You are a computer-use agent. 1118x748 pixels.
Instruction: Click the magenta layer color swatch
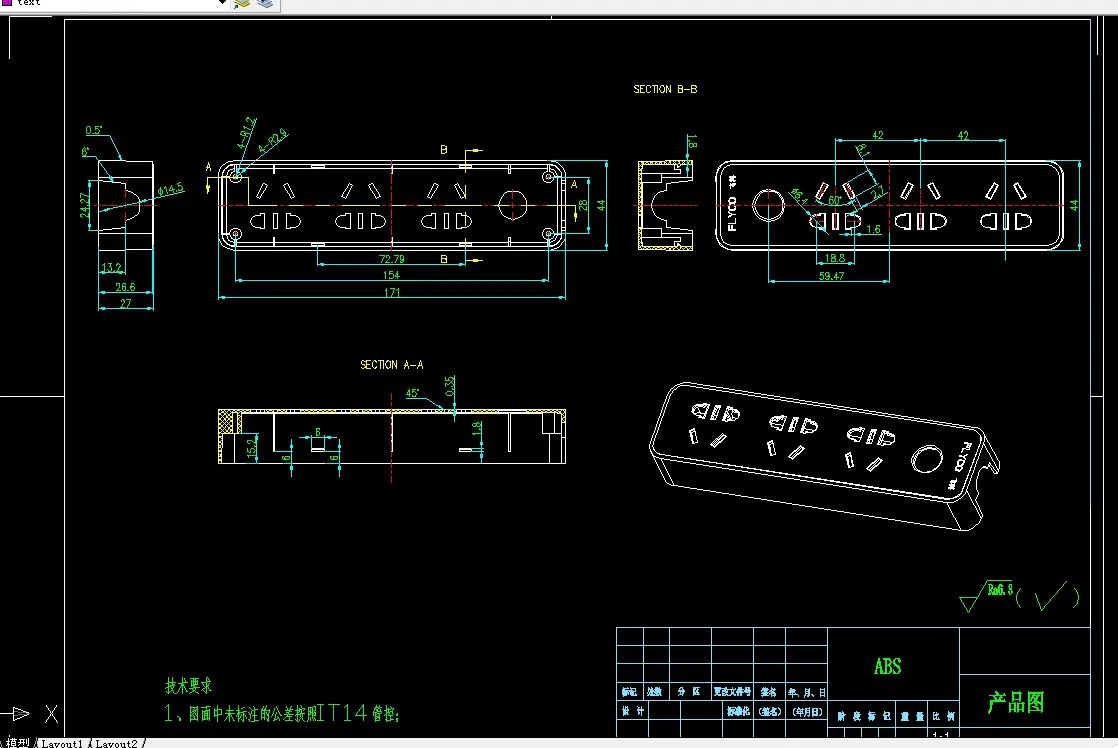click(x=6, y=2)
